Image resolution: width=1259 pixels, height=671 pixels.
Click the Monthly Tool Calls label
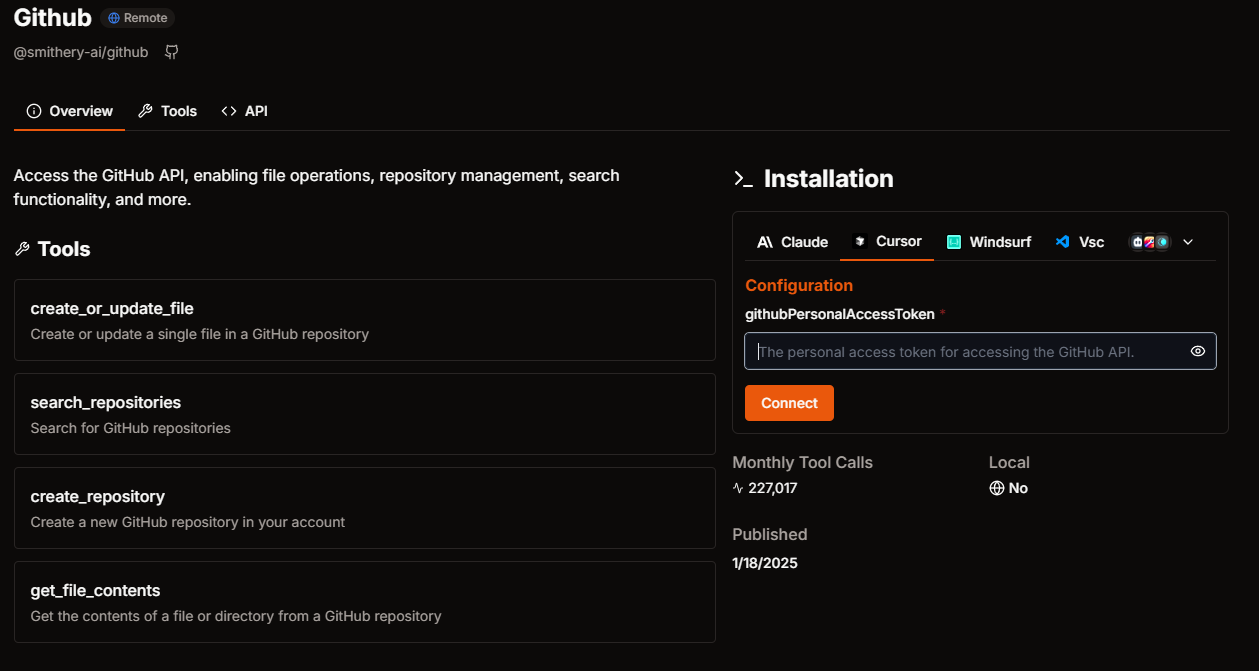point(803,463)
